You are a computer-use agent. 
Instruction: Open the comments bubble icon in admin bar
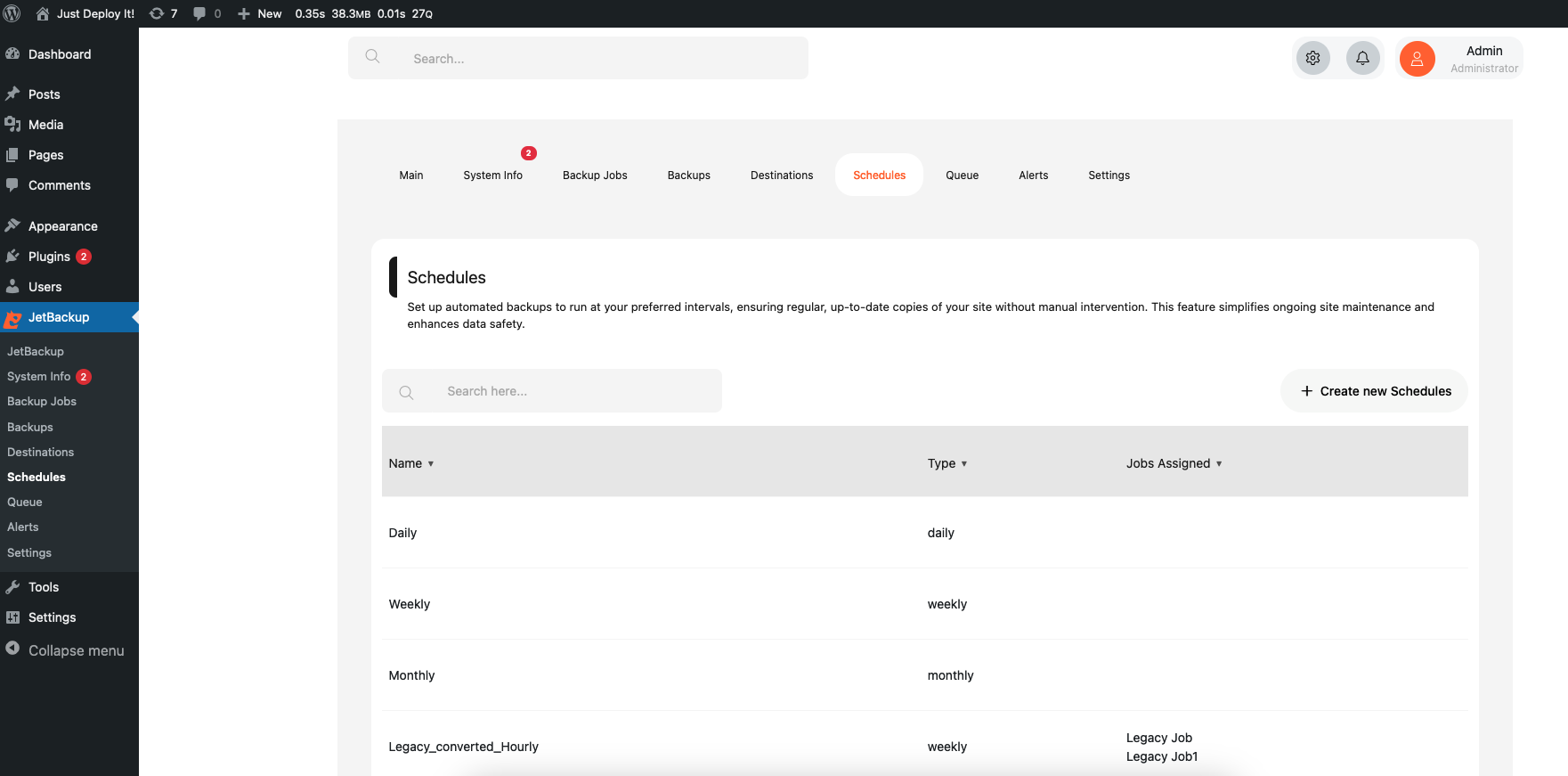[199, 13]
